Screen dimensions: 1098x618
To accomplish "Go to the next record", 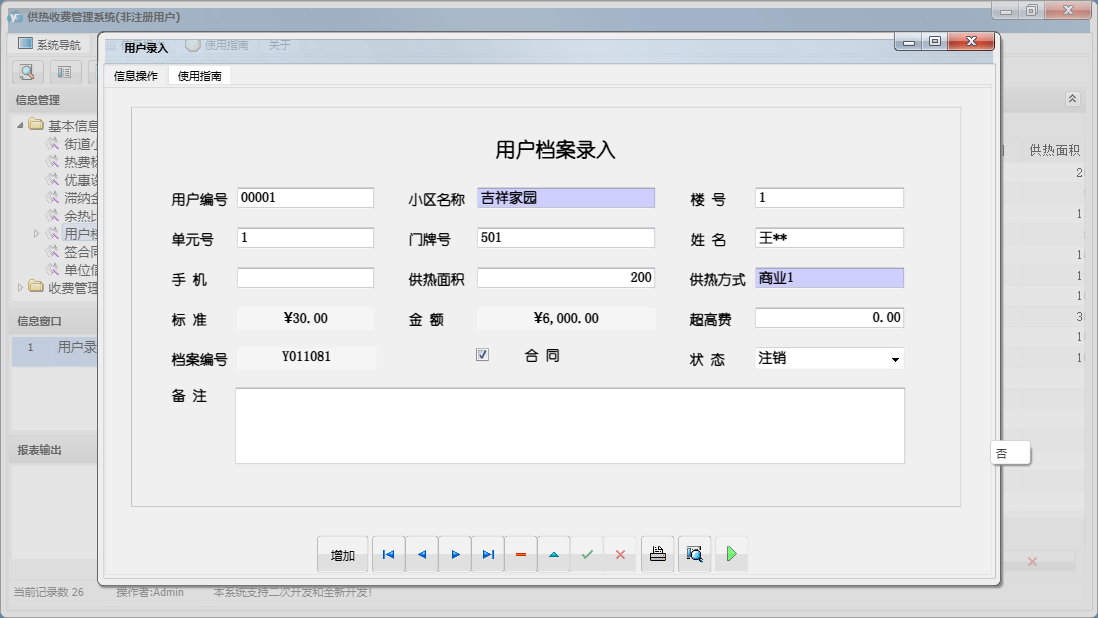I will (x=455, y=555).
